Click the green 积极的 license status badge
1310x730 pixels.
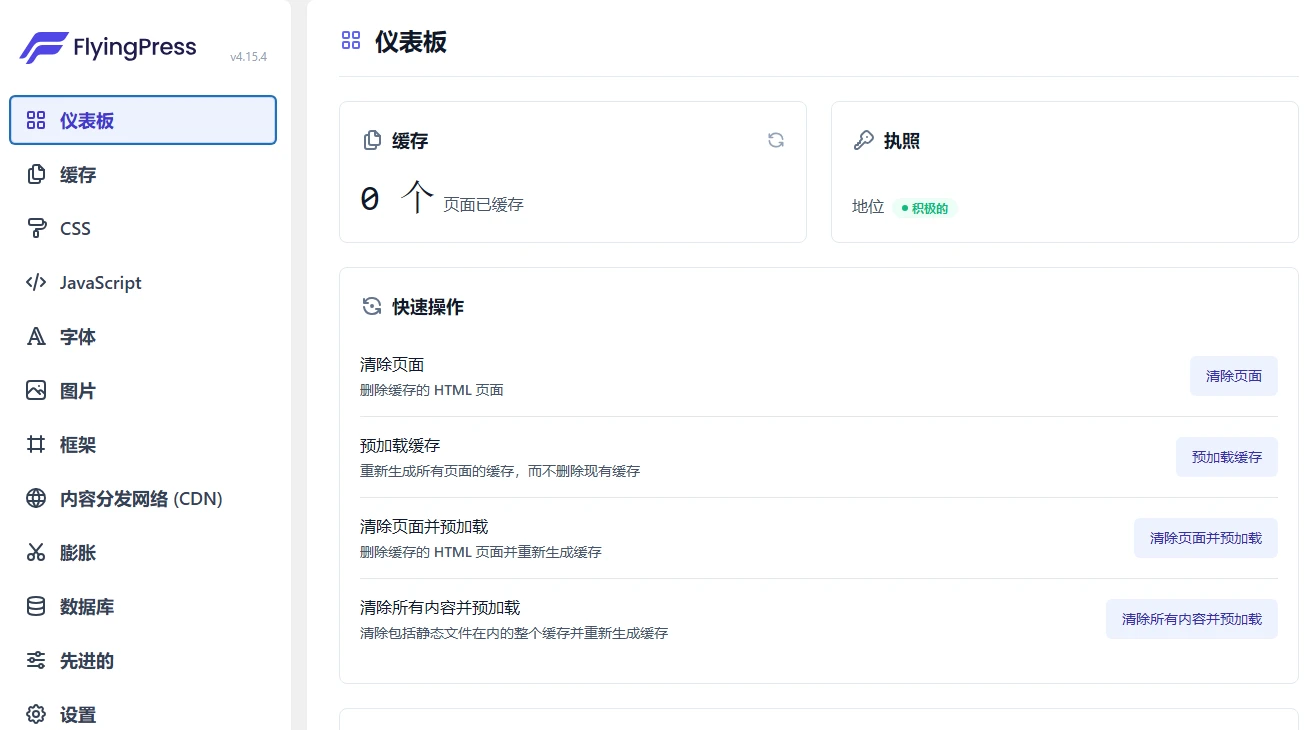tap(925, 208)
